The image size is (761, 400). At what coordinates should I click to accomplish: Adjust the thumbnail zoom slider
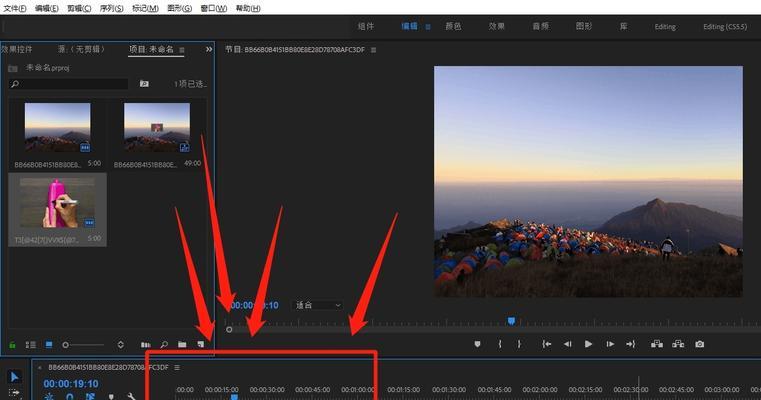[83, 345]
